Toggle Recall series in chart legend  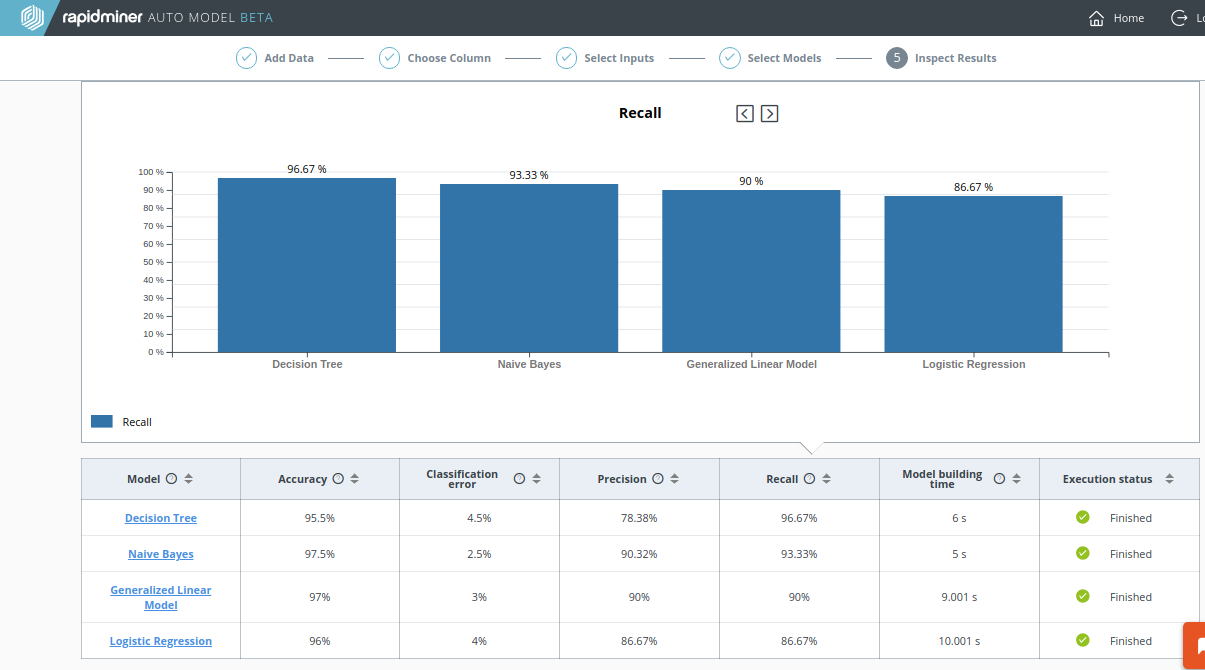coord(102,422)
